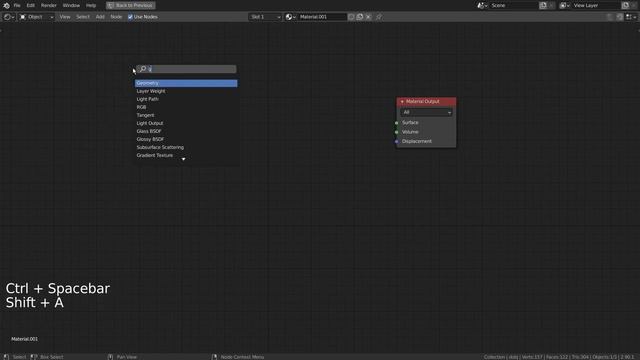This screenshot has width=640, height=360.
Task: Collapse the Material Output node triangle
Action: 402,101
